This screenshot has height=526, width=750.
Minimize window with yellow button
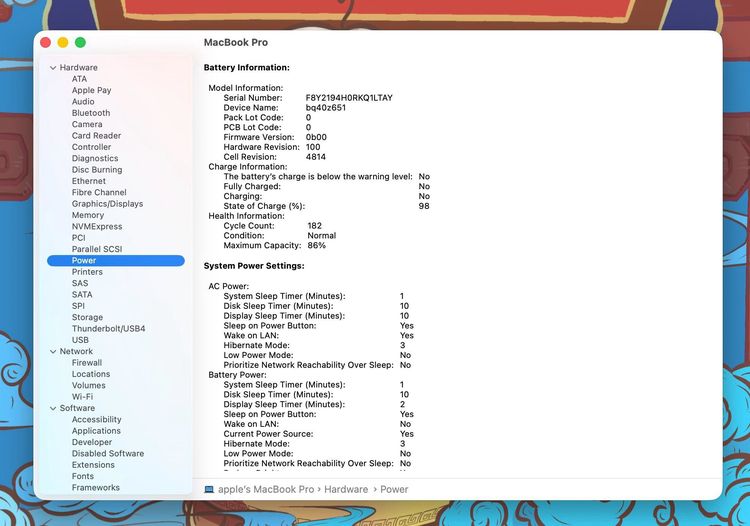coord(63,43)
